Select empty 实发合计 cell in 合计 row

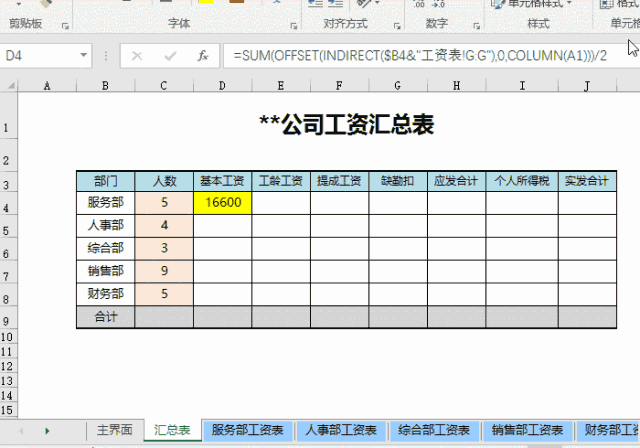click(587, 317)
